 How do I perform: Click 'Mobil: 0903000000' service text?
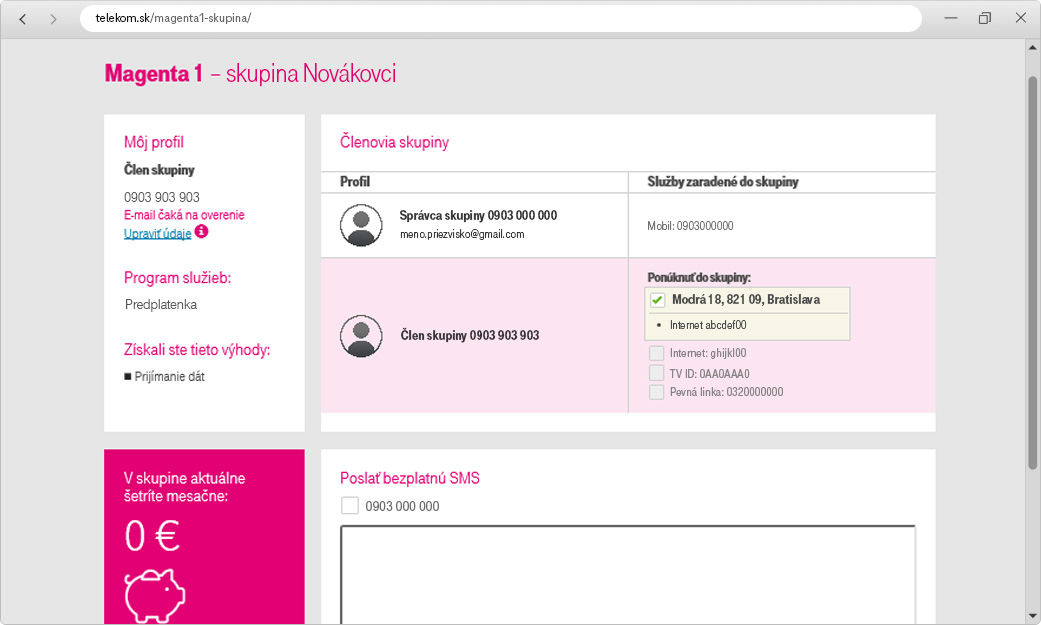690,226
